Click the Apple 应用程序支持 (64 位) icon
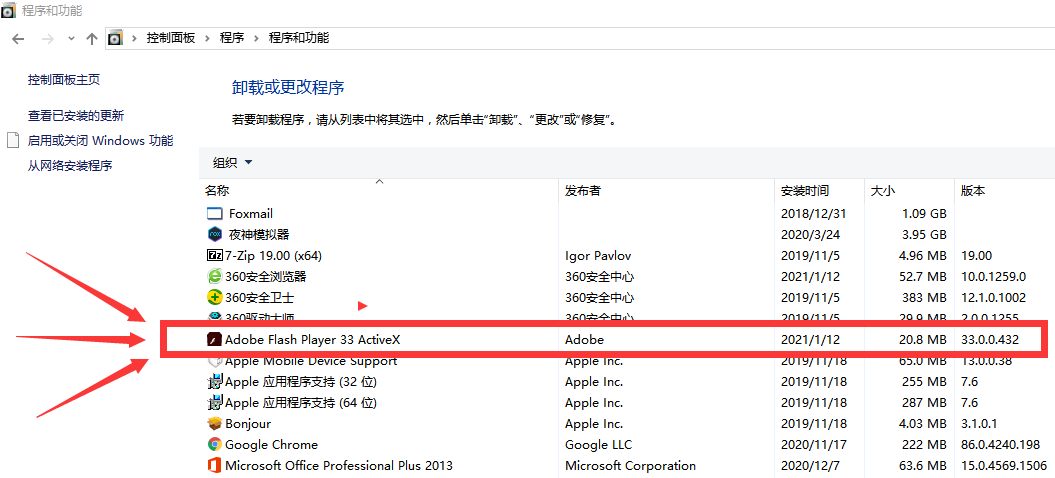Screen dimensions: 1055x478 [215, 403]
